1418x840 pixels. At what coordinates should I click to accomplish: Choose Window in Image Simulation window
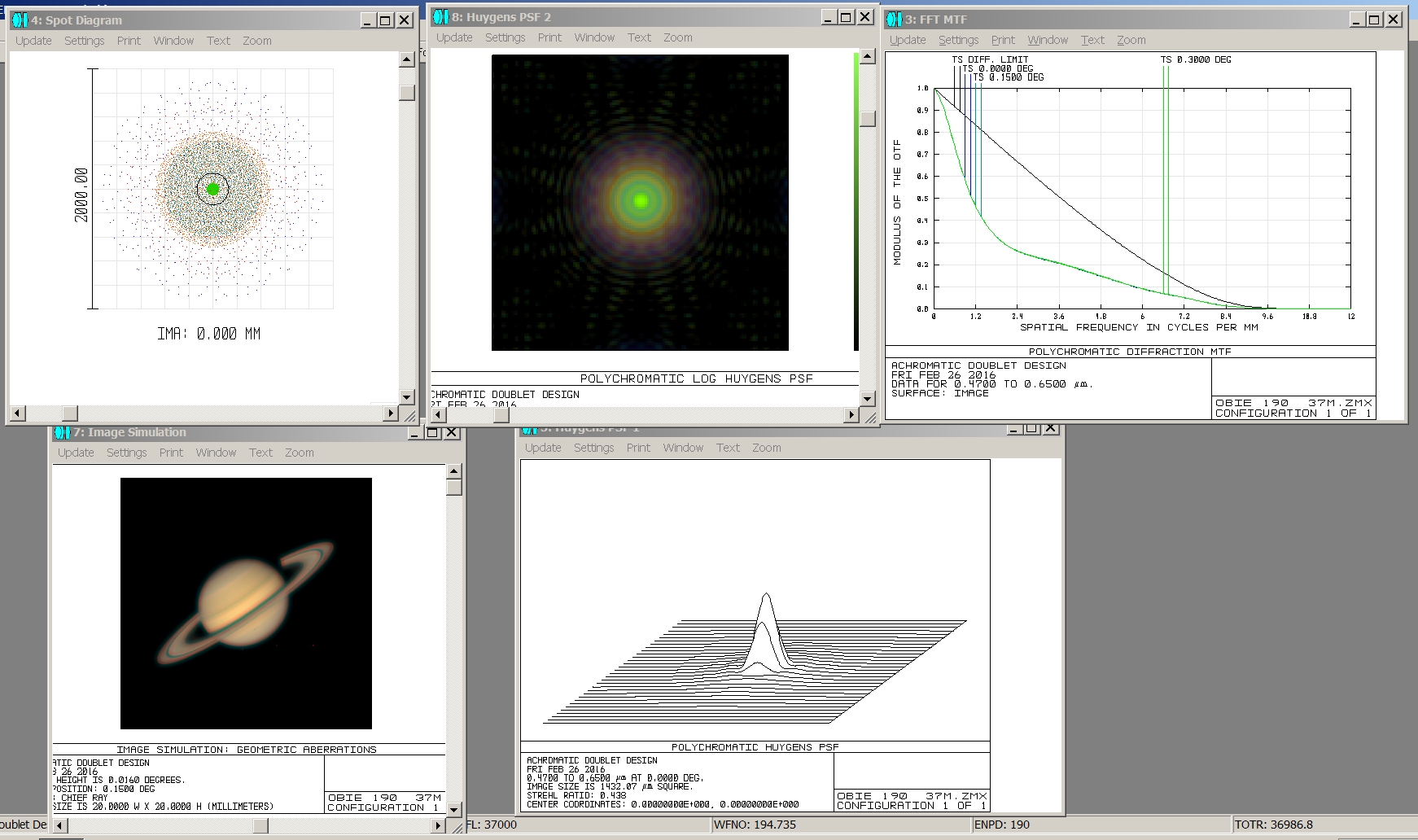[216, 453]
